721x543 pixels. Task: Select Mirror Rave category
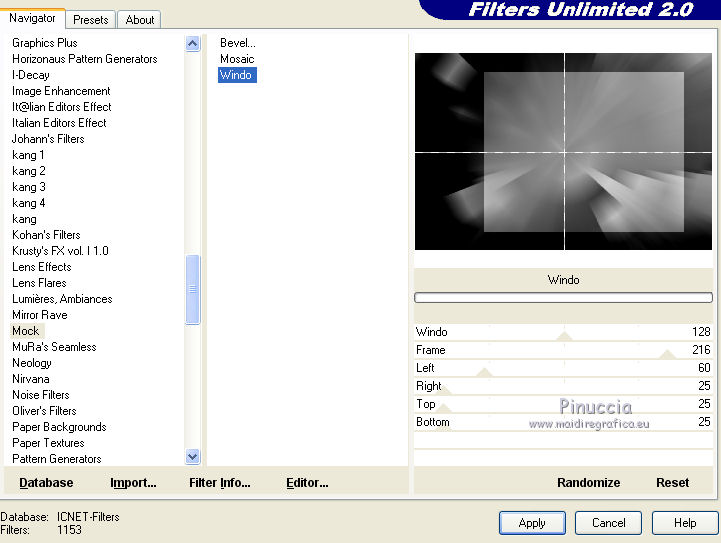pyautogui.click(x=40, y=315)
